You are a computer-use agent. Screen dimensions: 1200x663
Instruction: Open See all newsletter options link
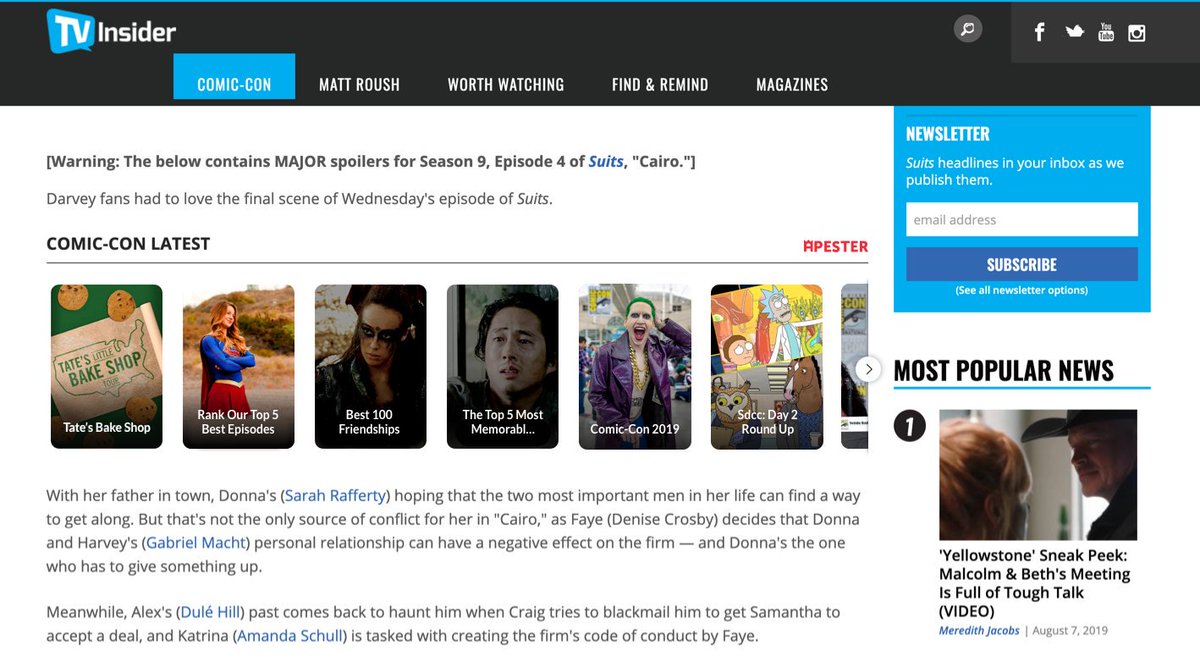pyautogui.click(x=1022, y=290)
